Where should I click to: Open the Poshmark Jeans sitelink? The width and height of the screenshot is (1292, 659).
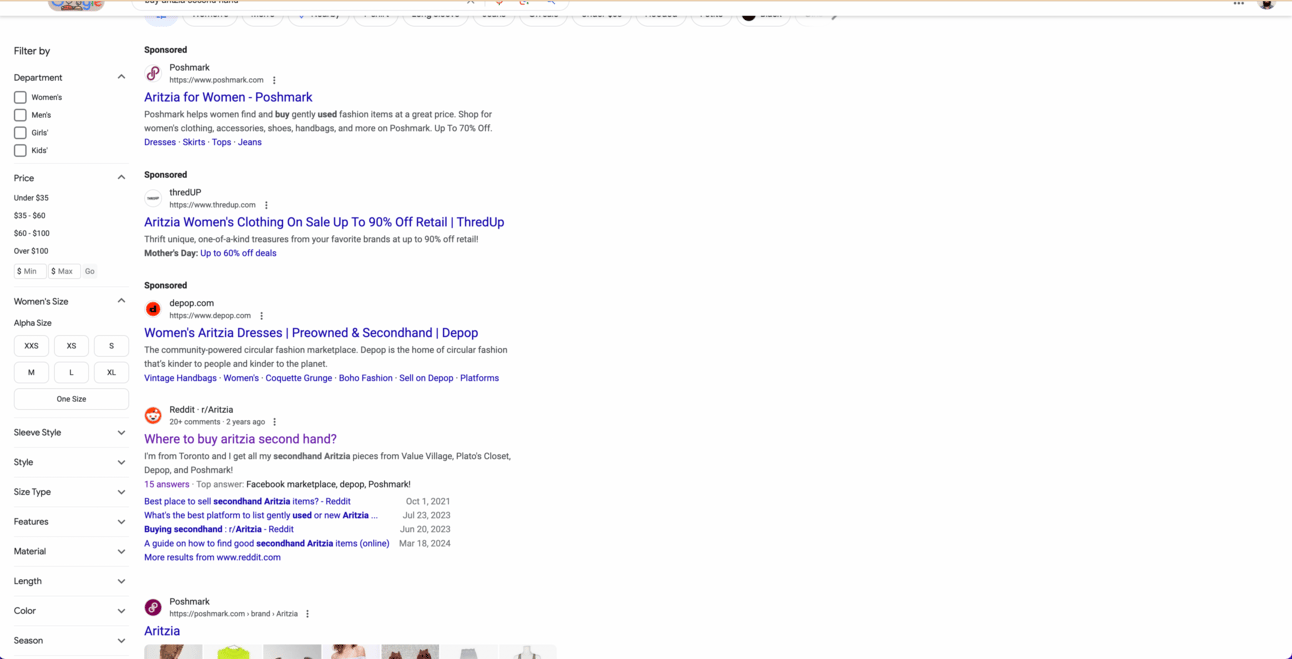pos(250,142)
